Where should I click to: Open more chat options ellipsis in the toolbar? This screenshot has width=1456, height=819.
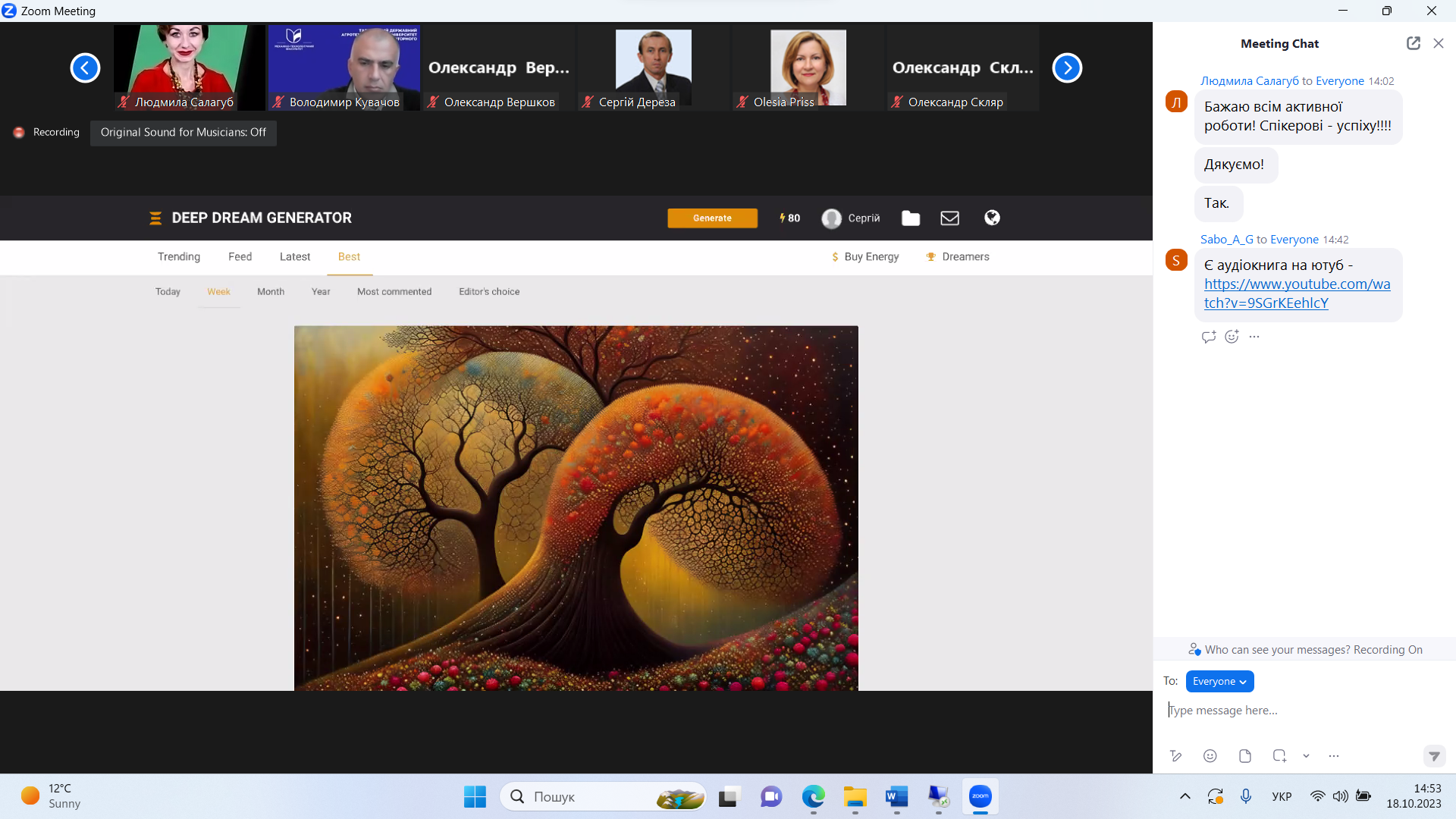[x=1334, y=755]
